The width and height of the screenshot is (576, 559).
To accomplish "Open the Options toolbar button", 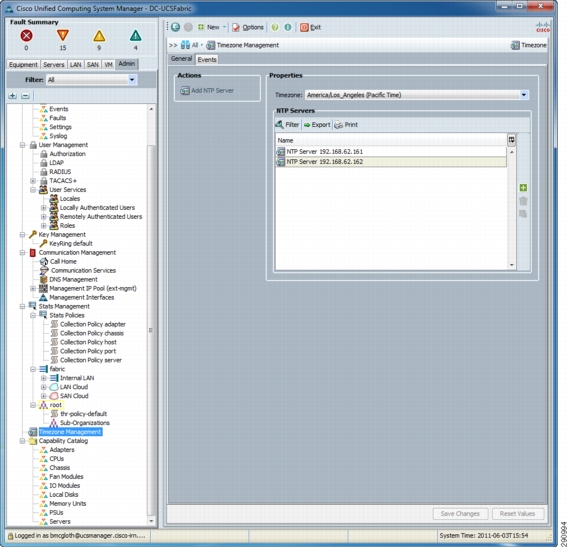I will click(248, 27).
